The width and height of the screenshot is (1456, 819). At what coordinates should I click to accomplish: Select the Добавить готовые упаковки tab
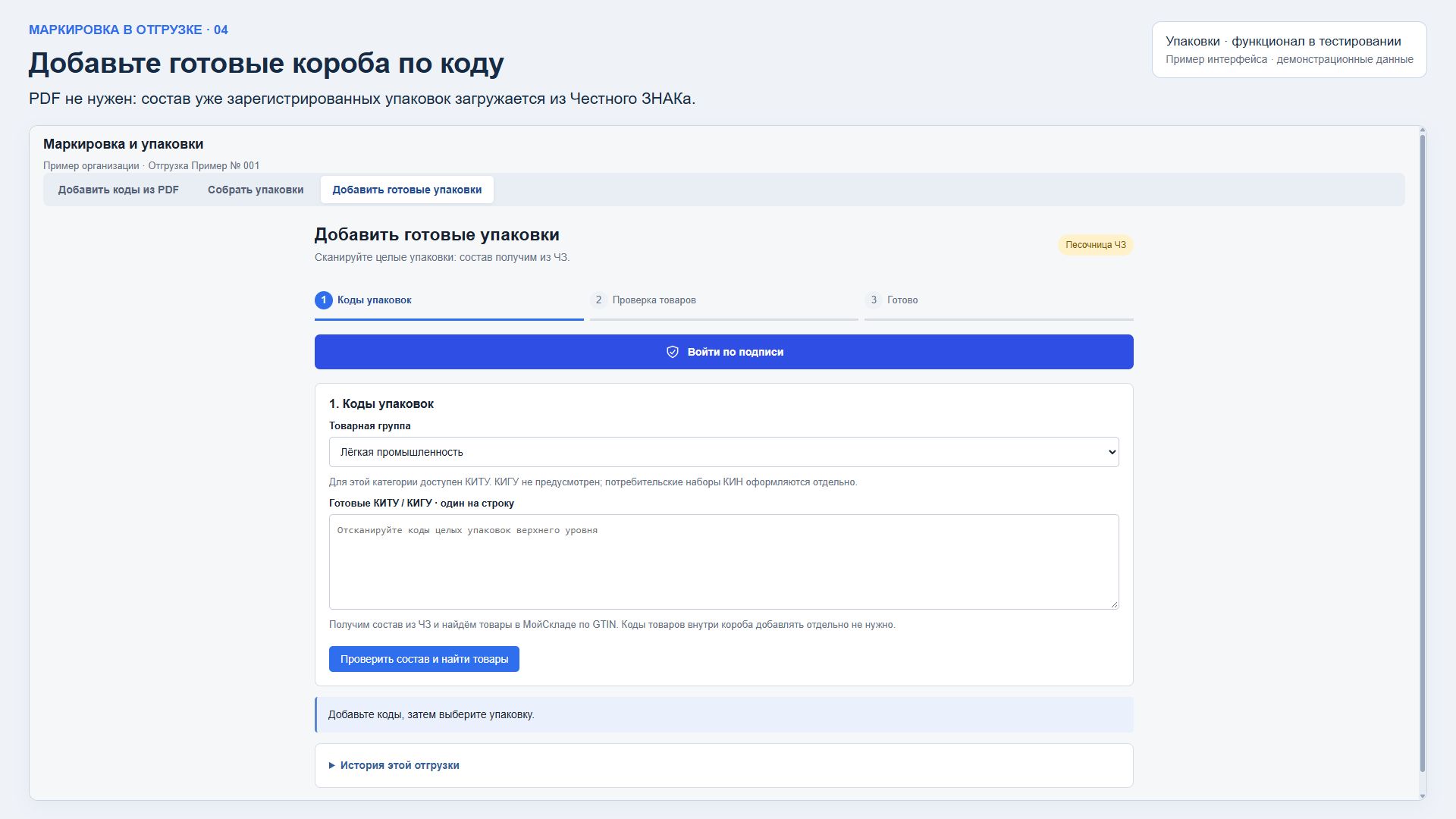click(x=407, y=190)
